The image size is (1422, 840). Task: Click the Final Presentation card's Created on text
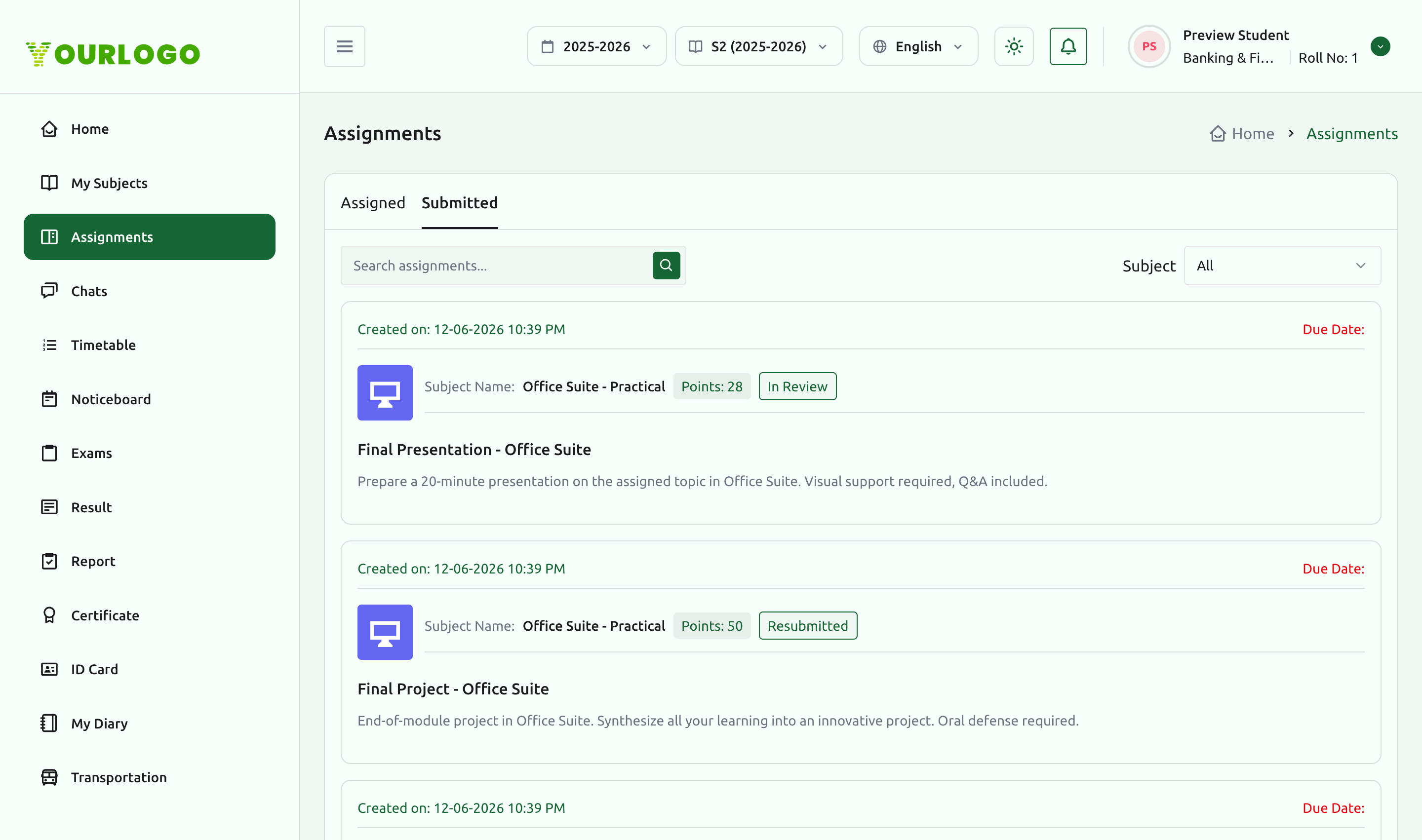[x=461, y=329]
